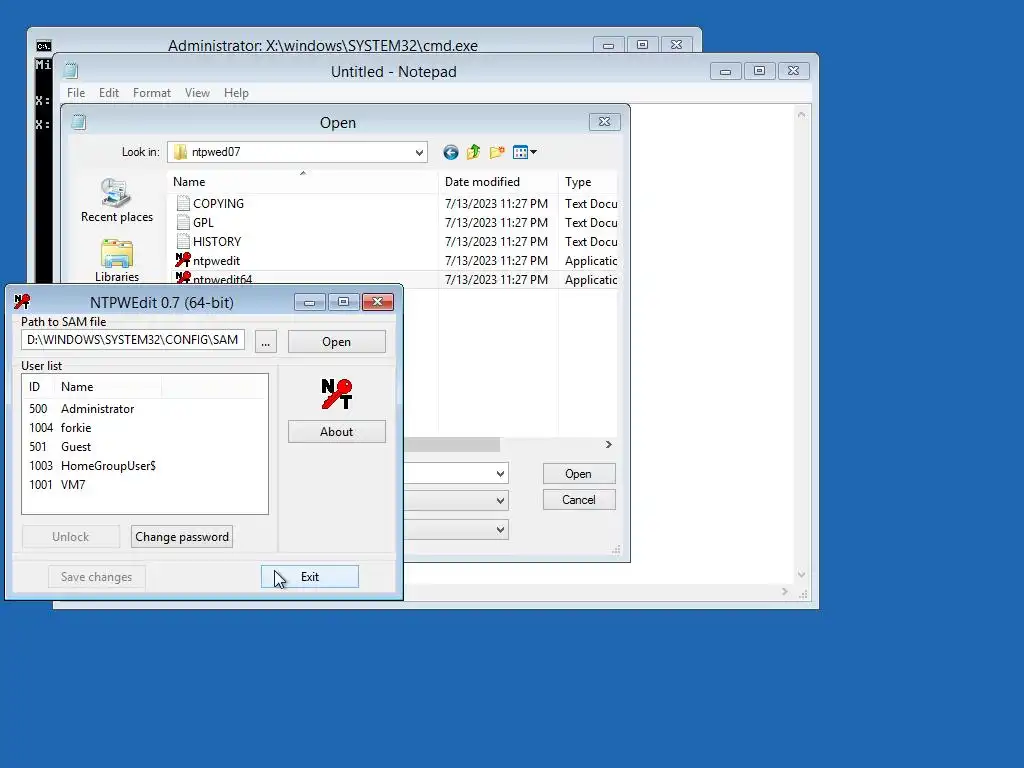Image resolution: width=1024 pixels, height=768 pixels.
Task: Select the VM7 user row
Action: tap(145, 485)
